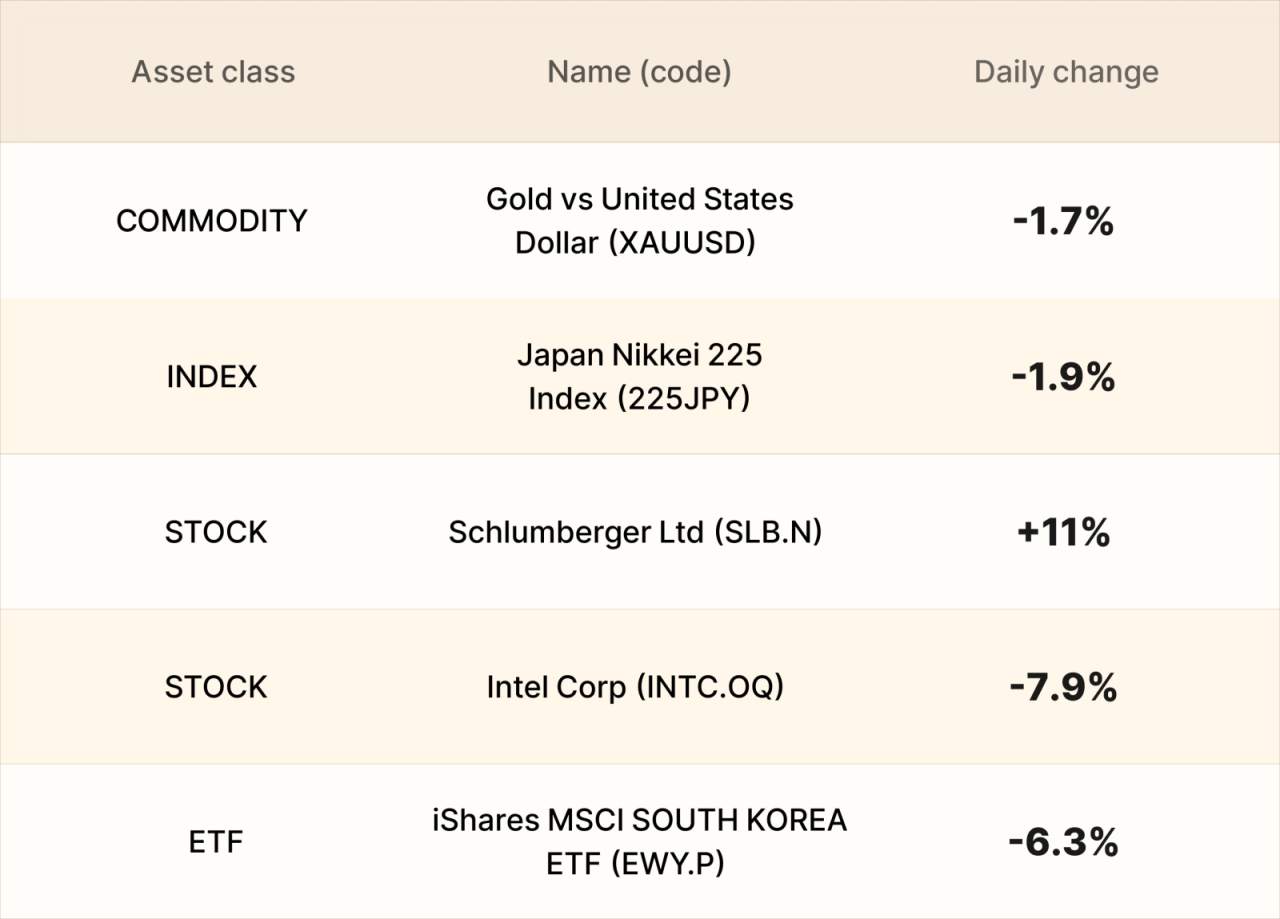The height and width of the screenshot is (919, 1280).
Task: Select the INDEX asset class cell
Action: click(x=212, y=377)
